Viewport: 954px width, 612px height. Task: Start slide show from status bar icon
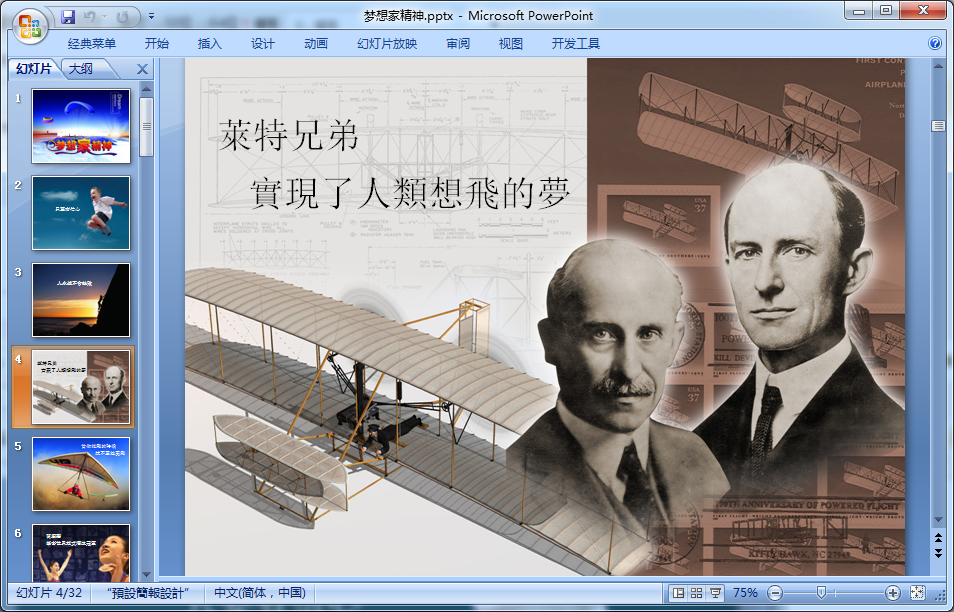coord(716,593)
